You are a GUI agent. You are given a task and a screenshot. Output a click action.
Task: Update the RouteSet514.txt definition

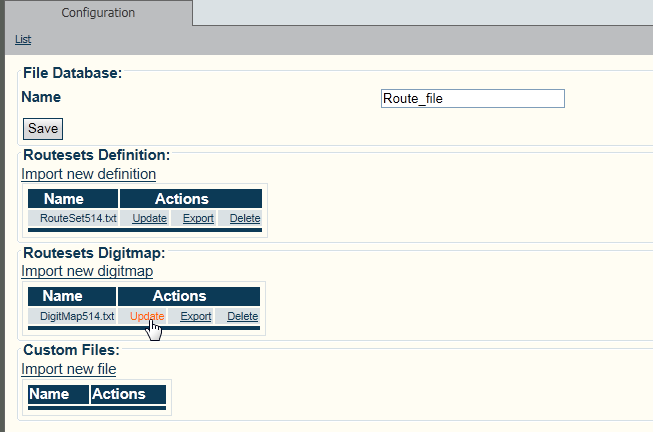(x=149, y=219)
